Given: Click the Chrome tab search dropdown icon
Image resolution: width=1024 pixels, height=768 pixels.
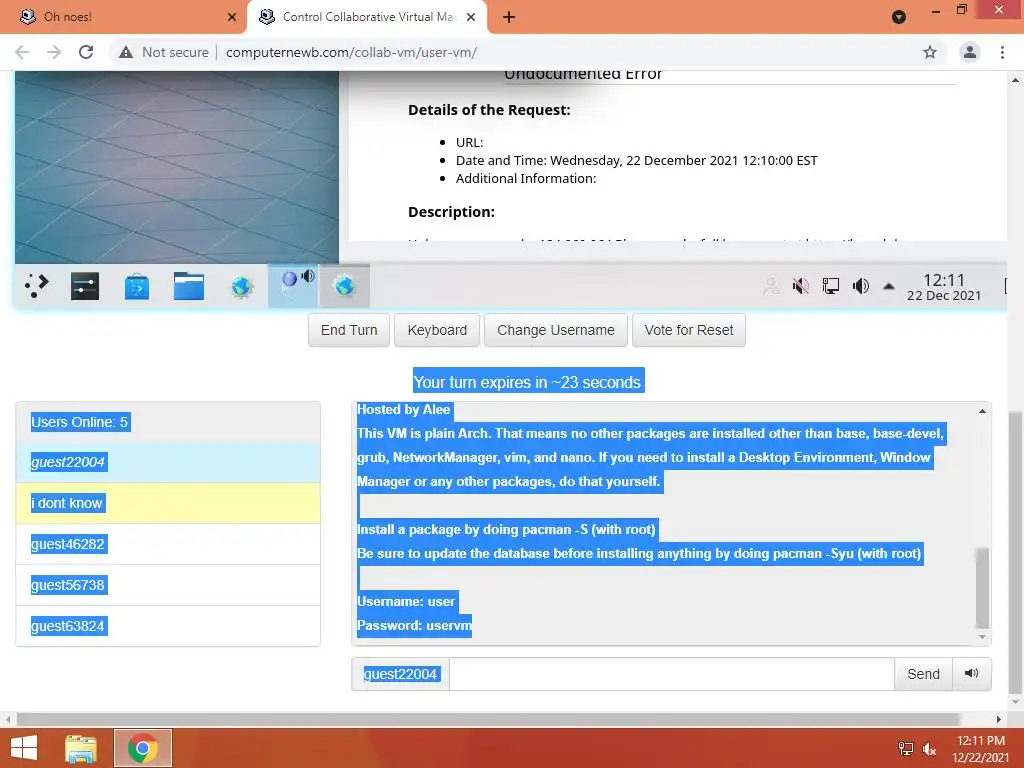Looking at the screenshot, I should point(899,17).
